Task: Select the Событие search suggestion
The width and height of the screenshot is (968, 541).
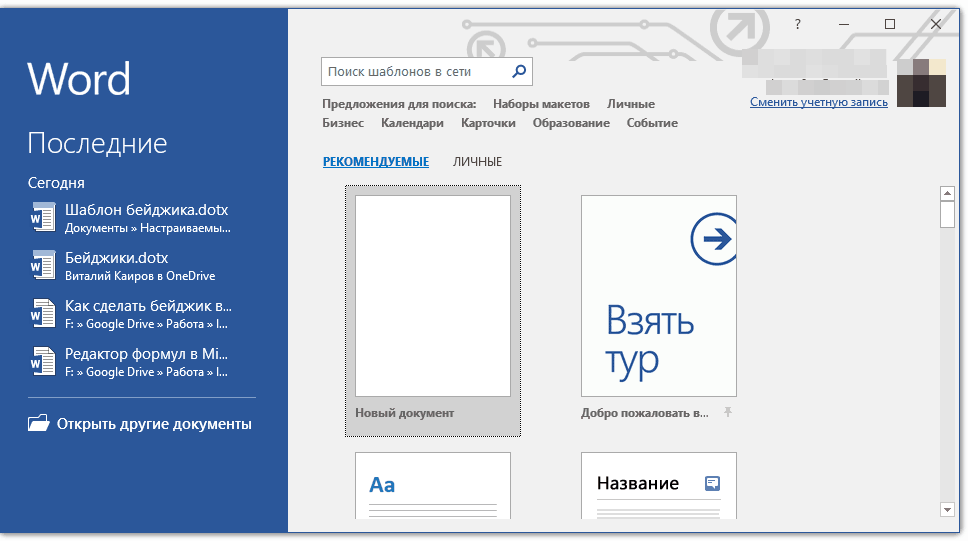Action: click(652, 123)
